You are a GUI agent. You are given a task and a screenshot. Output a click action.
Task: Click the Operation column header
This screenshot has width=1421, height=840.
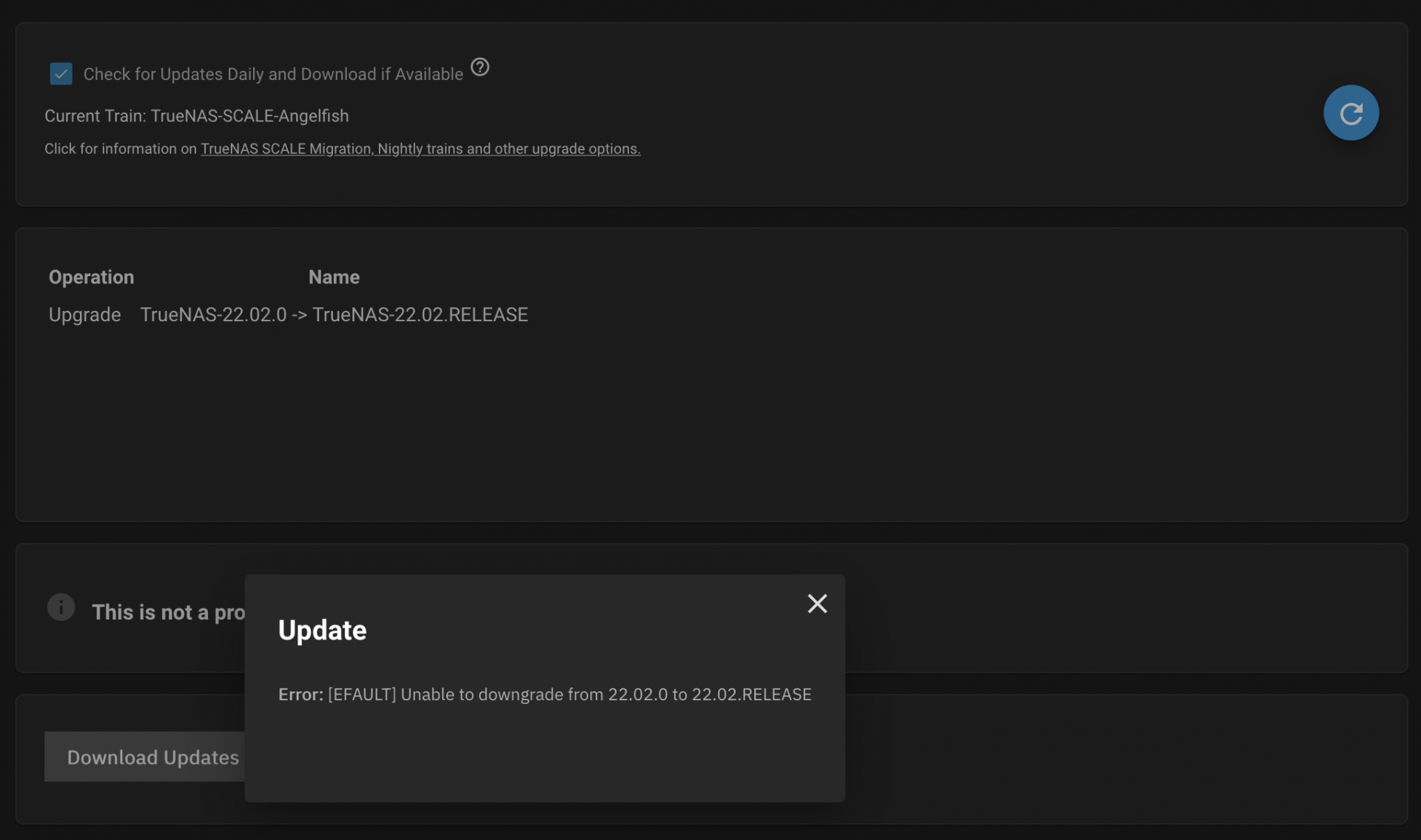[x=91, y=277]
